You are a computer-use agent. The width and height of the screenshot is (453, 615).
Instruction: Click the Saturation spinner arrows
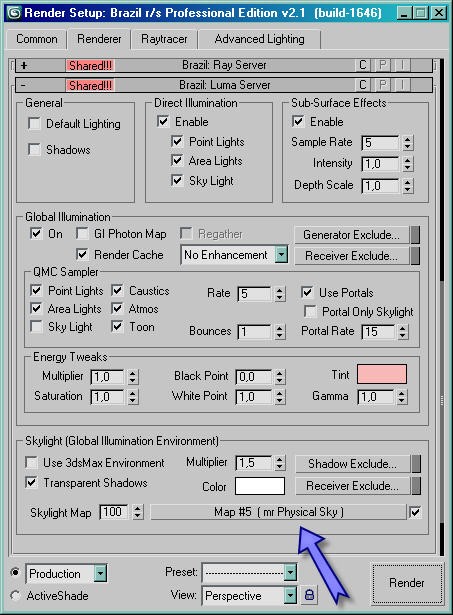(x=133, y=397)
